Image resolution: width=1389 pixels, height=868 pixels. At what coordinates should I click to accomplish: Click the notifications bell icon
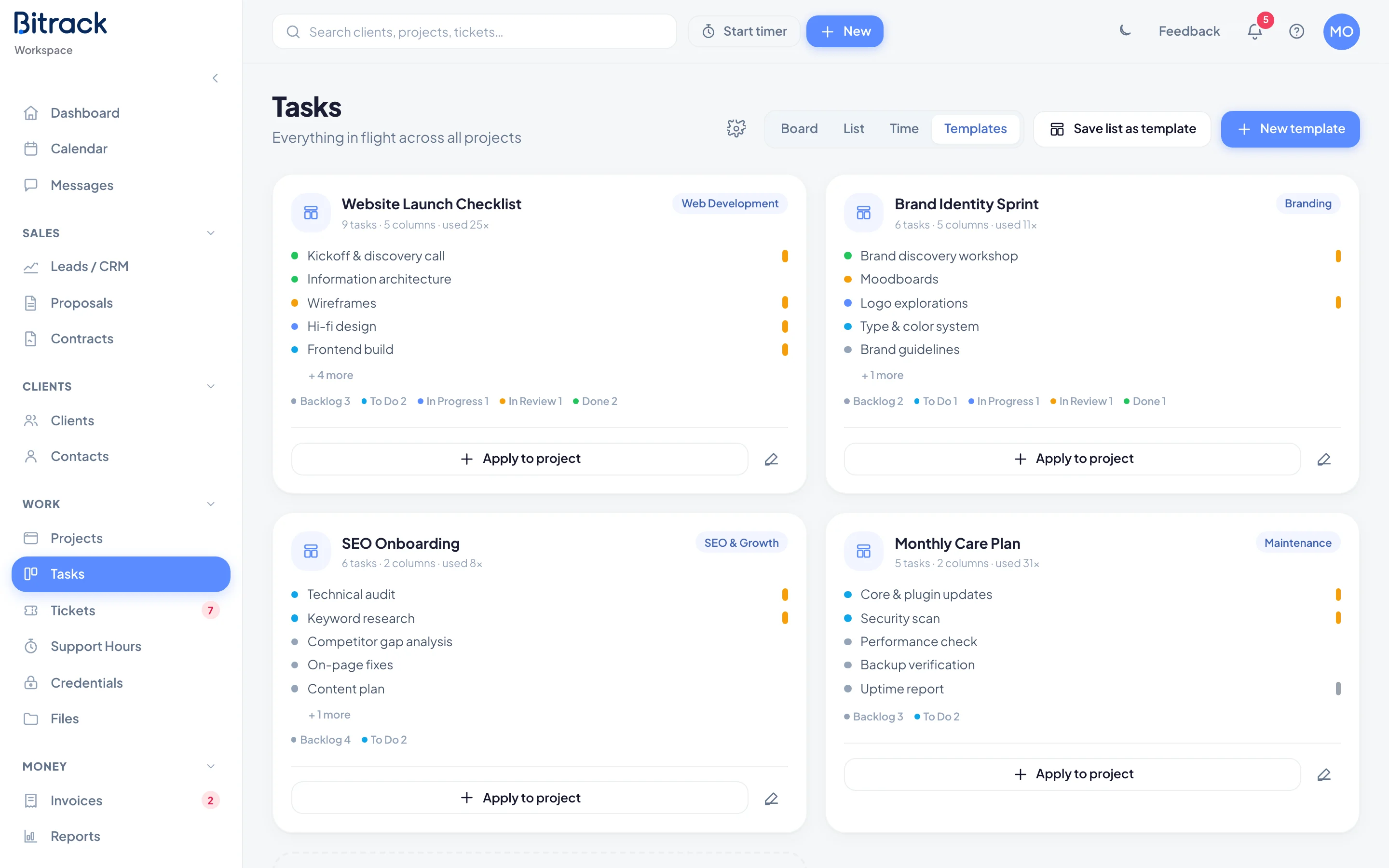coord(1255,31)
